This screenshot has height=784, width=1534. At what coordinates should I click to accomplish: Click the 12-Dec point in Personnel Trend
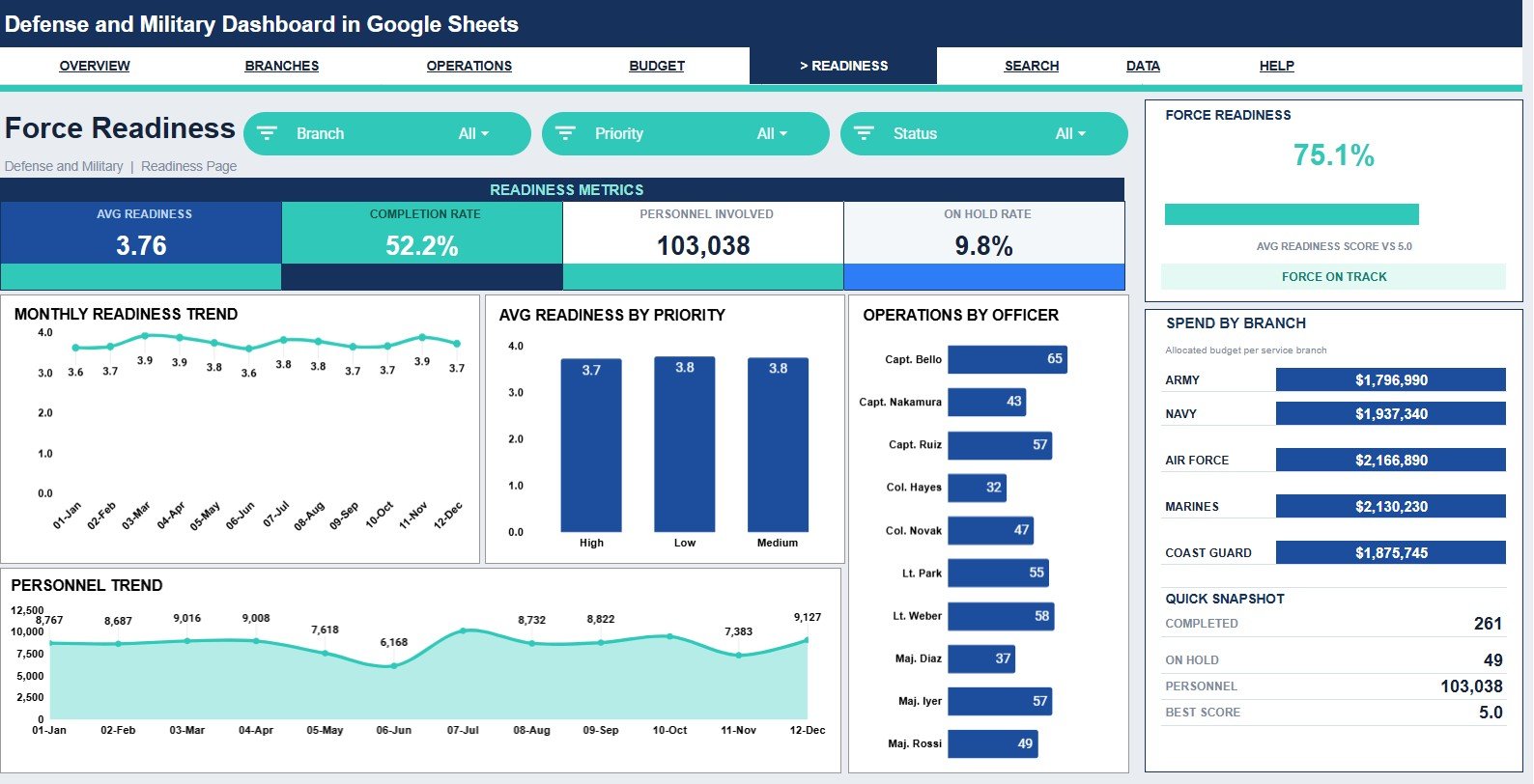pyautogui.click(x=808, y=640)
